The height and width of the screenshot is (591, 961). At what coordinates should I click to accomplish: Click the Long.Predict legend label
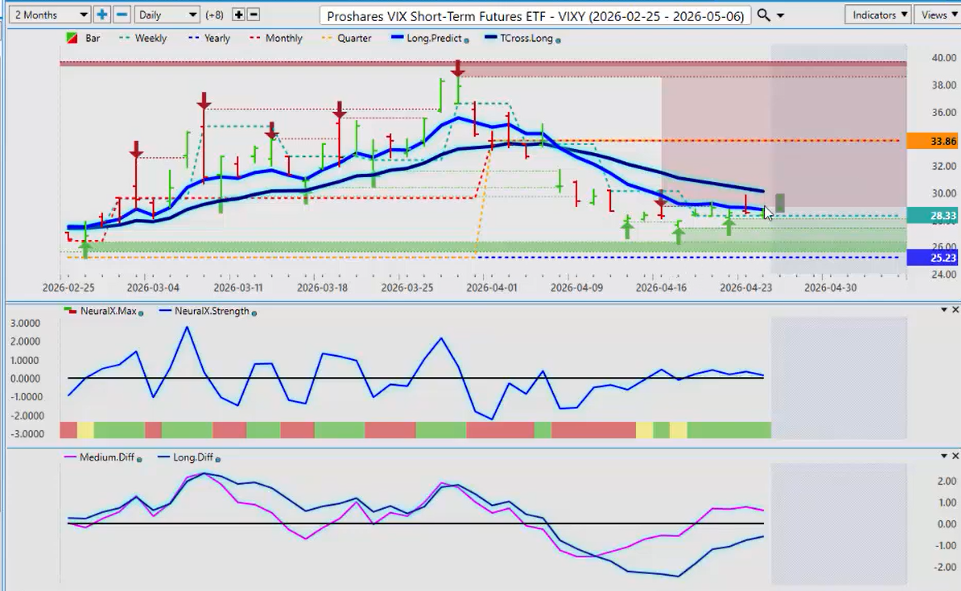440,39
